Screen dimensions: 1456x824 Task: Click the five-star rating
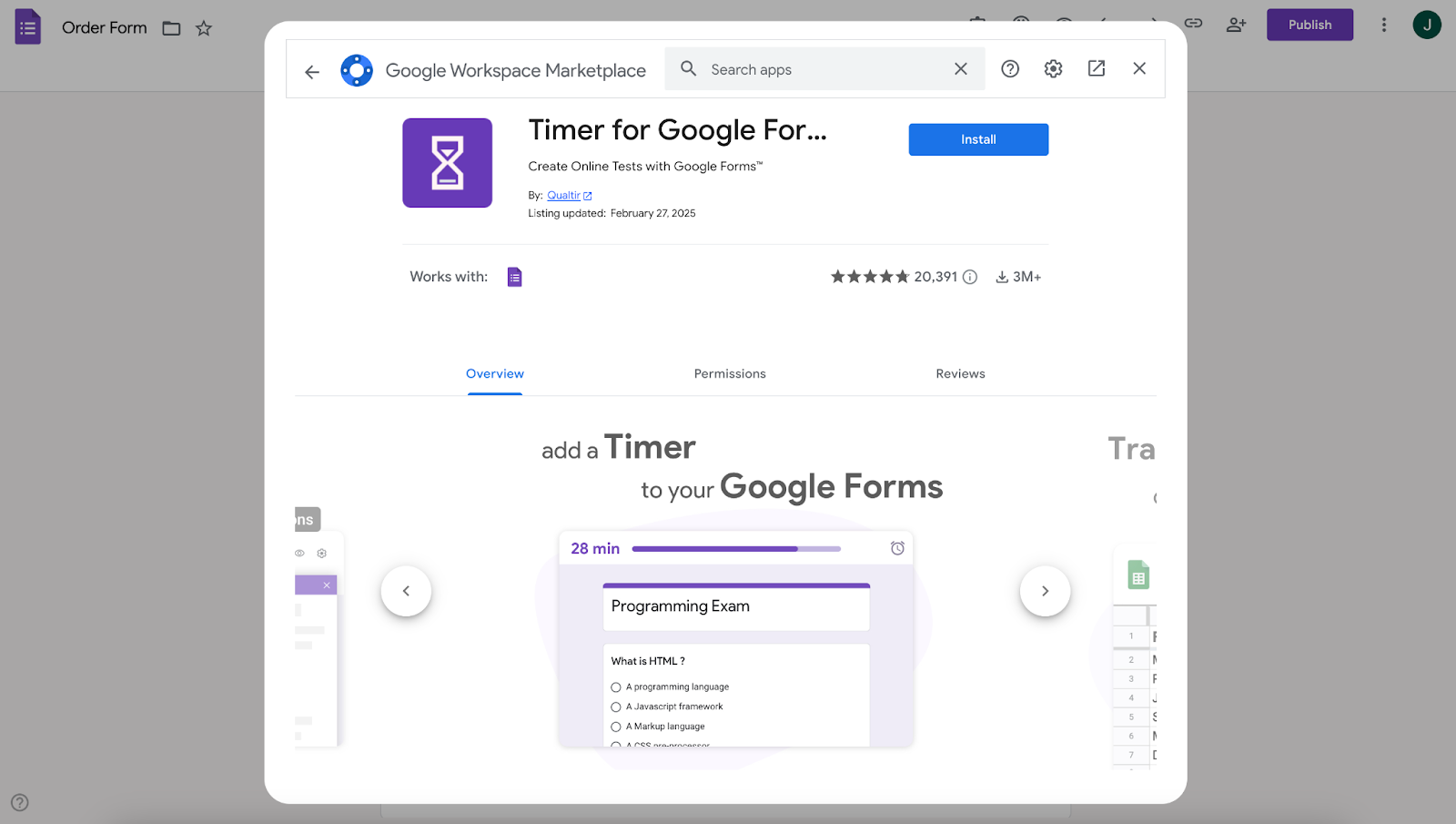[870, 277]
